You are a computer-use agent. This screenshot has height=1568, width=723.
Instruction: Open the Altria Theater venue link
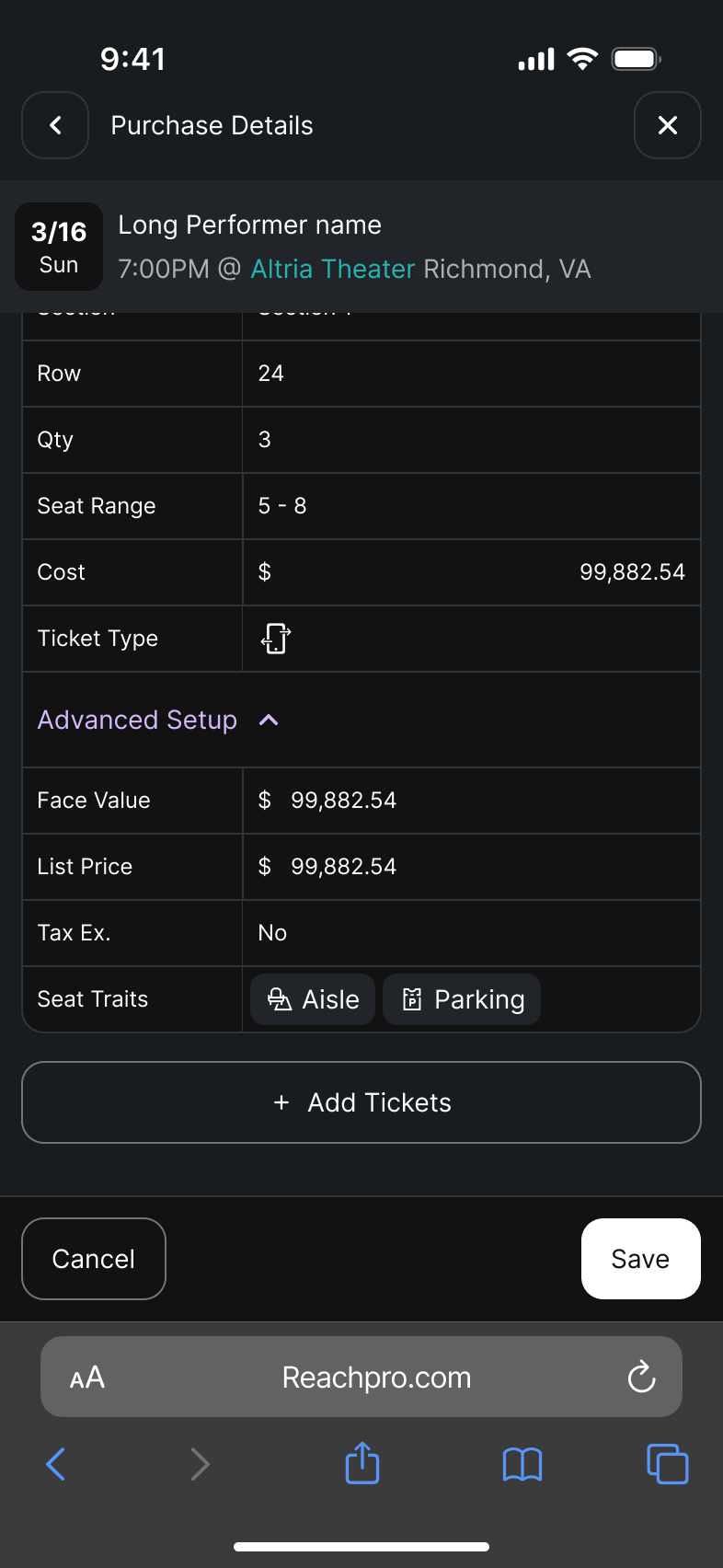pyautogui.click(x=333, y=269)
